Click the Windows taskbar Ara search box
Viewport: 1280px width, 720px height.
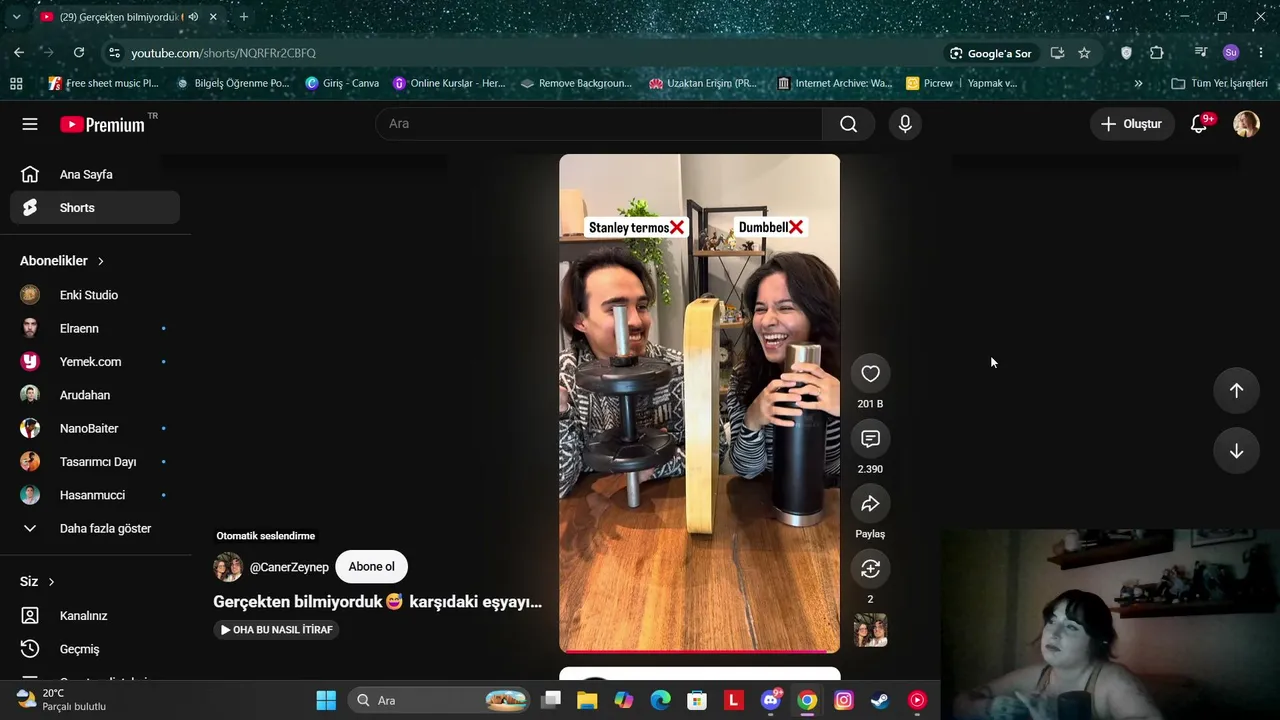pos(440,700)
